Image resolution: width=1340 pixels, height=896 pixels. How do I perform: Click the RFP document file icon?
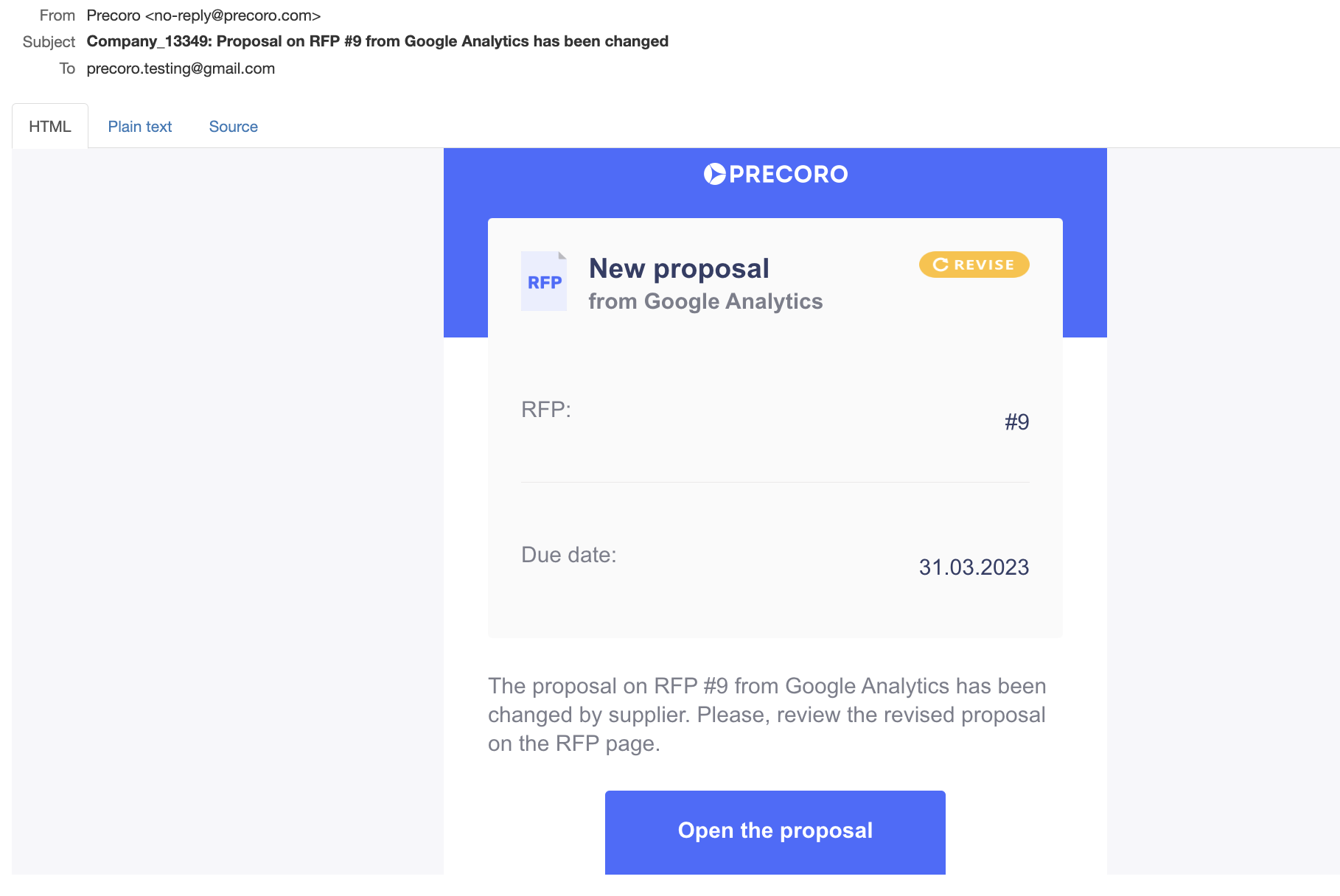click(544, 281)
